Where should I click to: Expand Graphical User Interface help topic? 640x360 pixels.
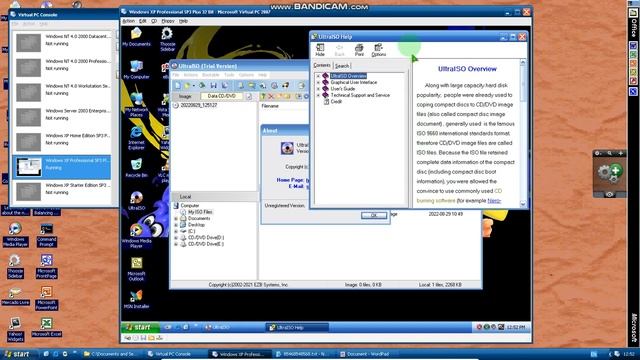tap(318, 82)
